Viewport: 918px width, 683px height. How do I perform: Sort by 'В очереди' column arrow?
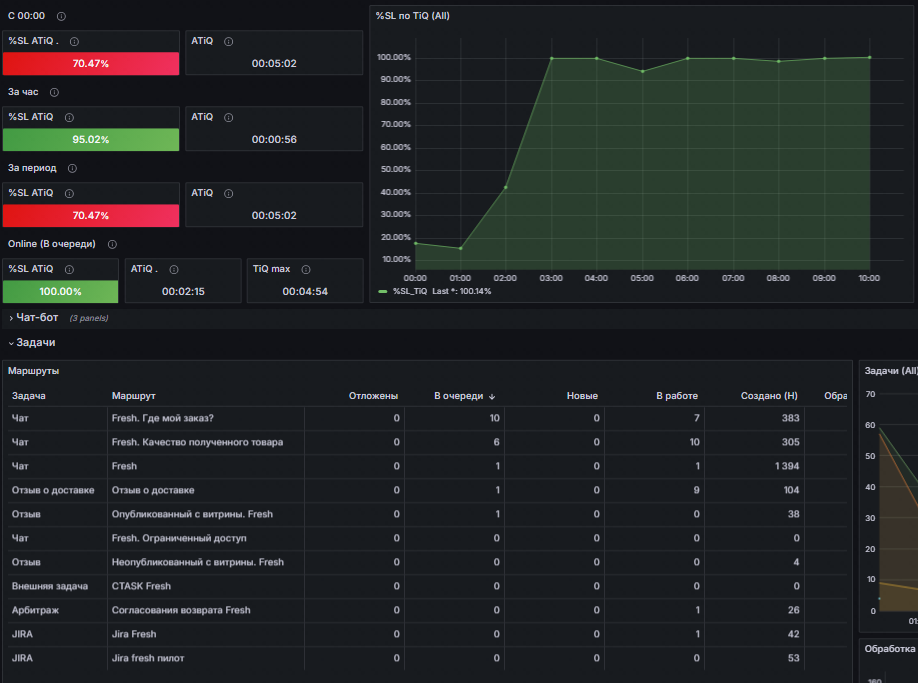click(x=492, y=397)
